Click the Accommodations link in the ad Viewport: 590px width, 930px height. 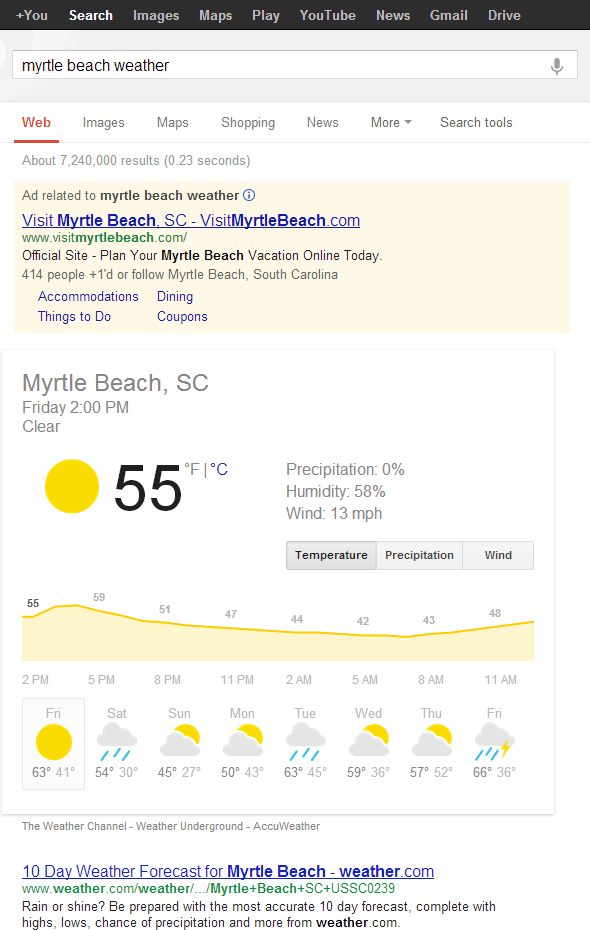88,296
